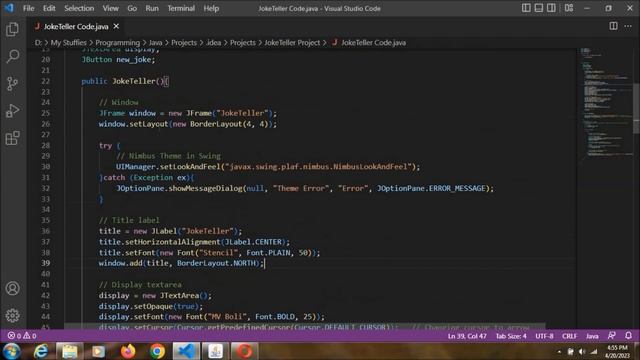Open the Manage gear icon
Image resolution: width=640 pixels, height=360 pixels.
click(13, 316)
